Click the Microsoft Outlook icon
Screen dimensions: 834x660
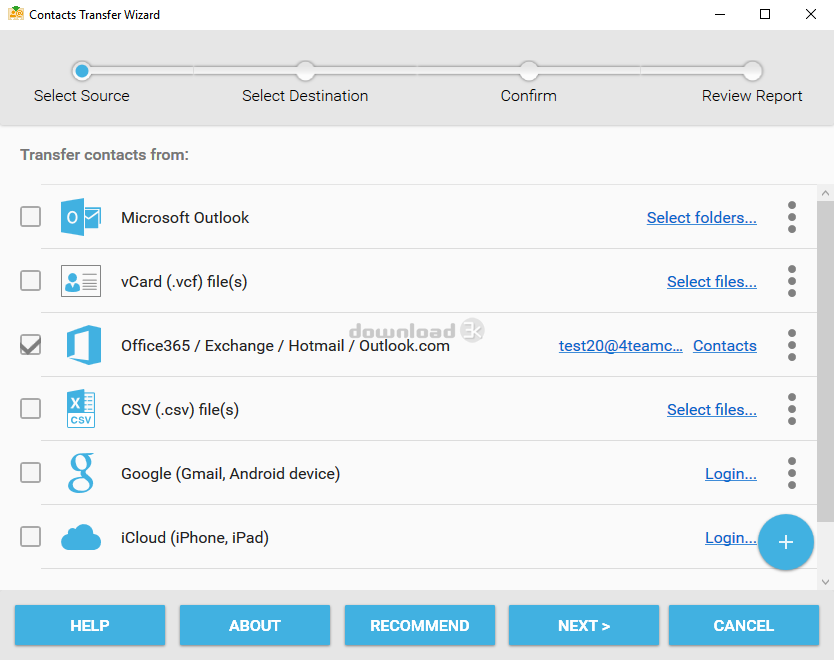(81, 217)
